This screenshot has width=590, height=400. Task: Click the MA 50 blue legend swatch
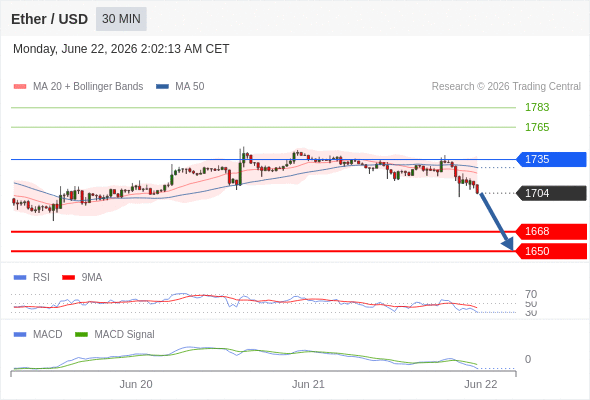point(162,87)
